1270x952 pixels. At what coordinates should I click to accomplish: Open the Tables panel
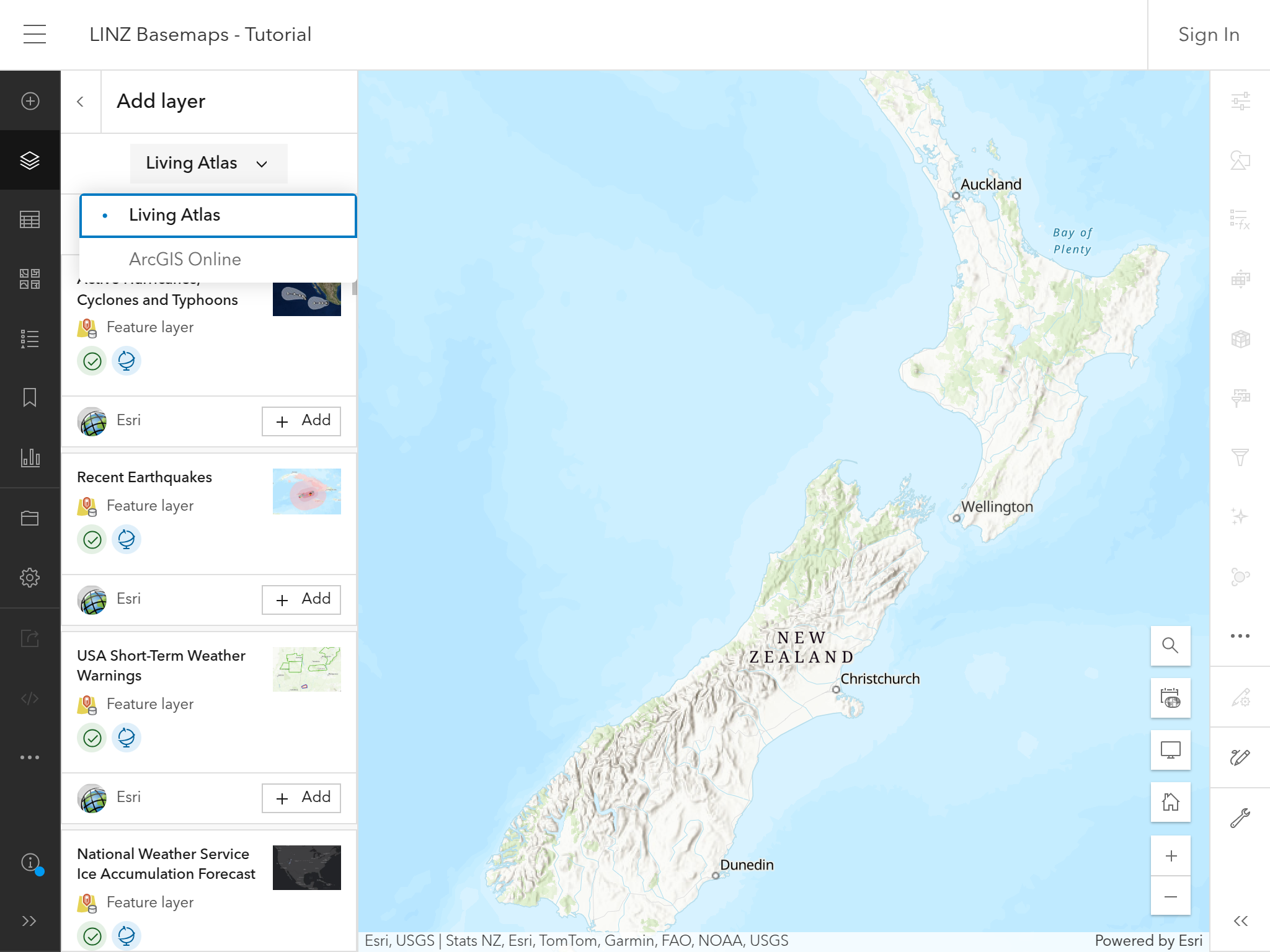[30, 219]
